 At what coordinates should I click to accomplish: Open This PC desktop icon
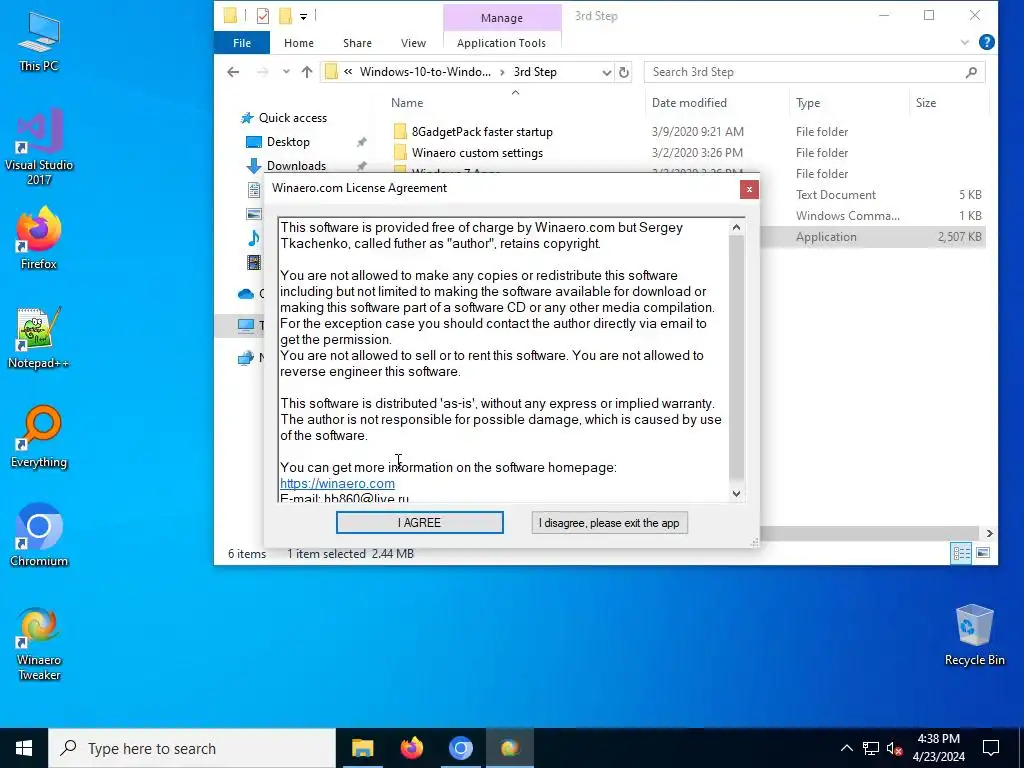click(x=39, y=40)
